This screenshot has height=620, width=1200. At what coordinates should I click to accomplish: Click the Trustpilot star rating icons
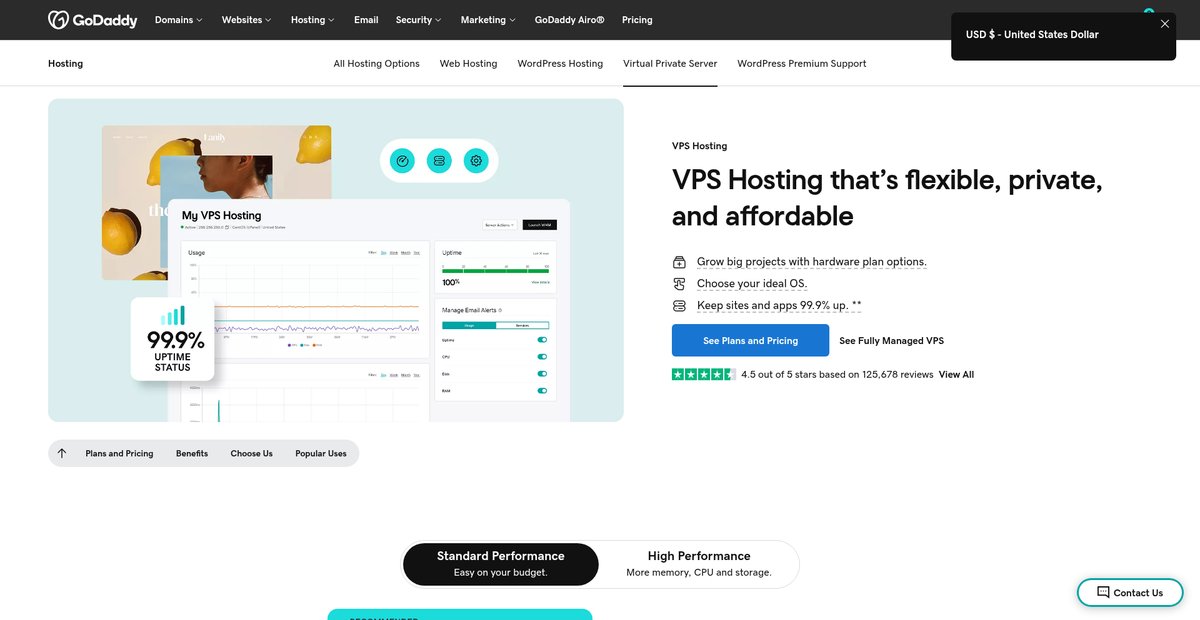coord(704,375)
